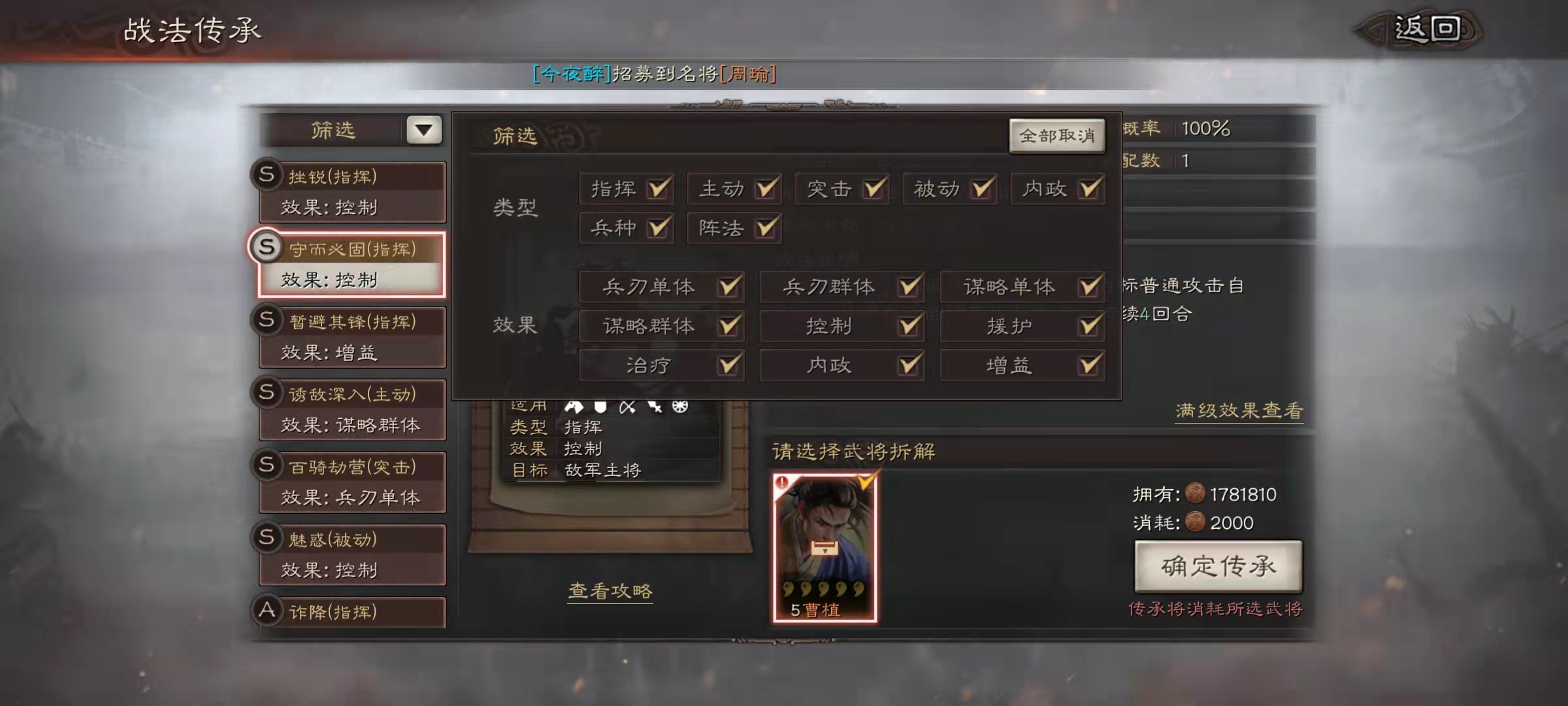Open the 筛选 dropdown arrow
The image size is (1568, 706).
pyautogui.click(x=424, y=129)
